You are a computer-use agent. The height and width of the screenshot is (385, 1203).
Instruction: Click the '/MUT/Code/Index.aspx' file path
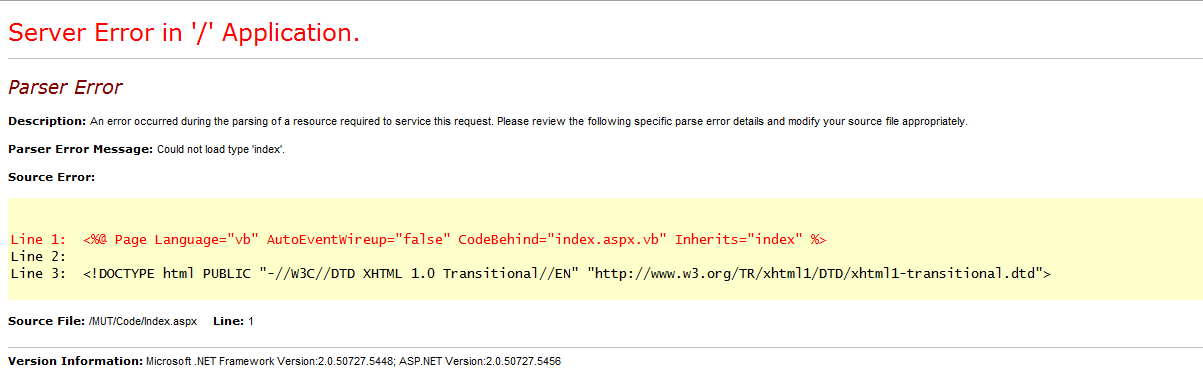[x=143, y=321]
